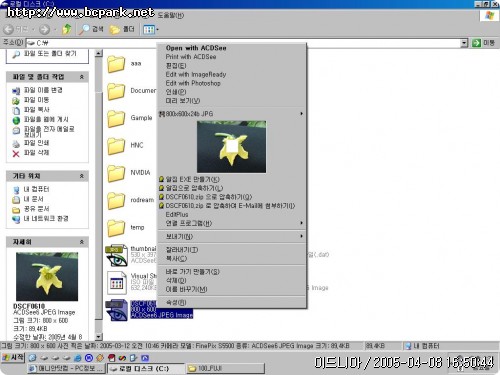Choose 인쇄(P) in the context menu
Viewport: 500px width, 375px height.
tap(232, 92)
